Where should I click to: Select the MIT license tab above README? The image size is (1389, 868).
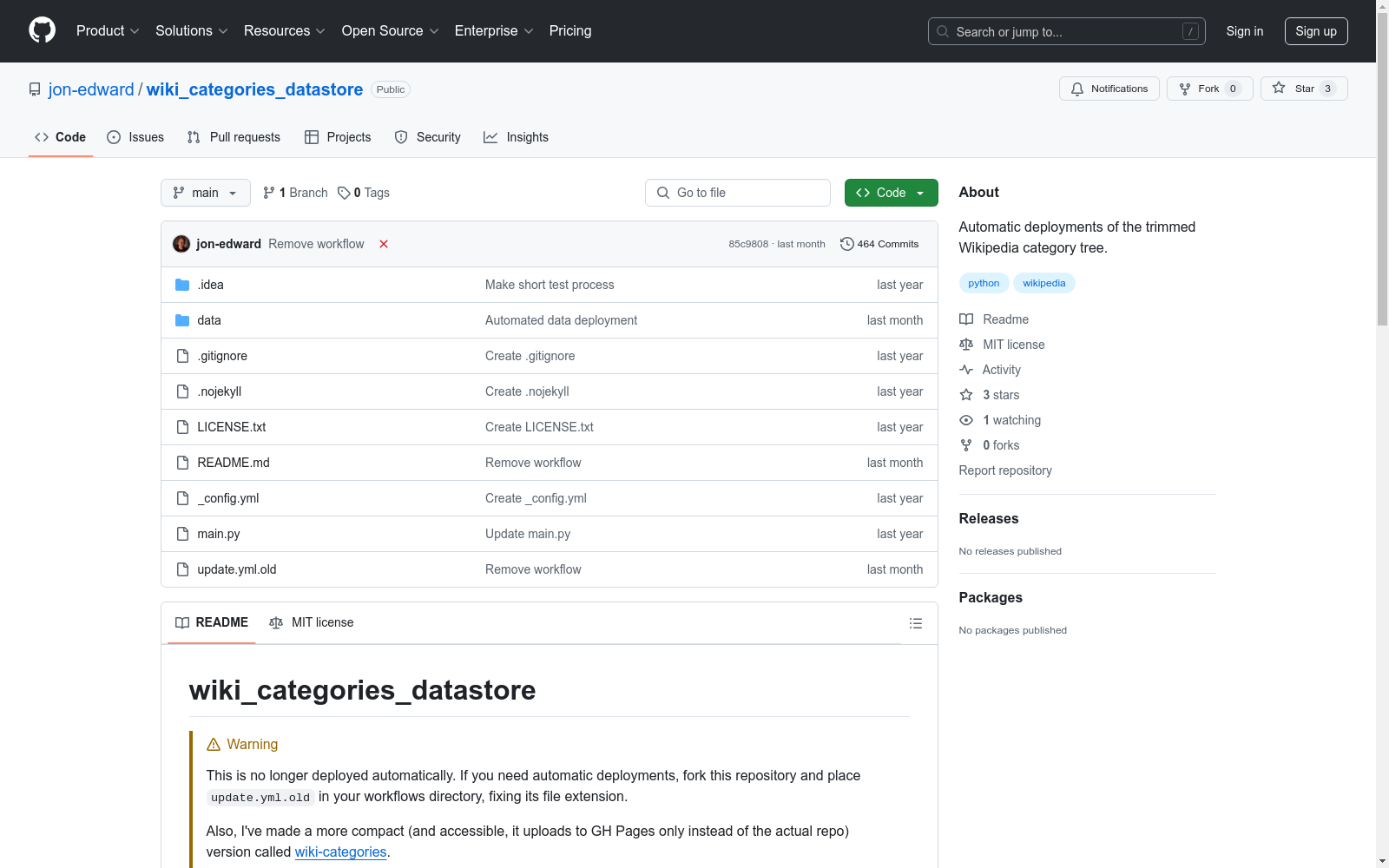pyautogui.click(x=312, y=622)
